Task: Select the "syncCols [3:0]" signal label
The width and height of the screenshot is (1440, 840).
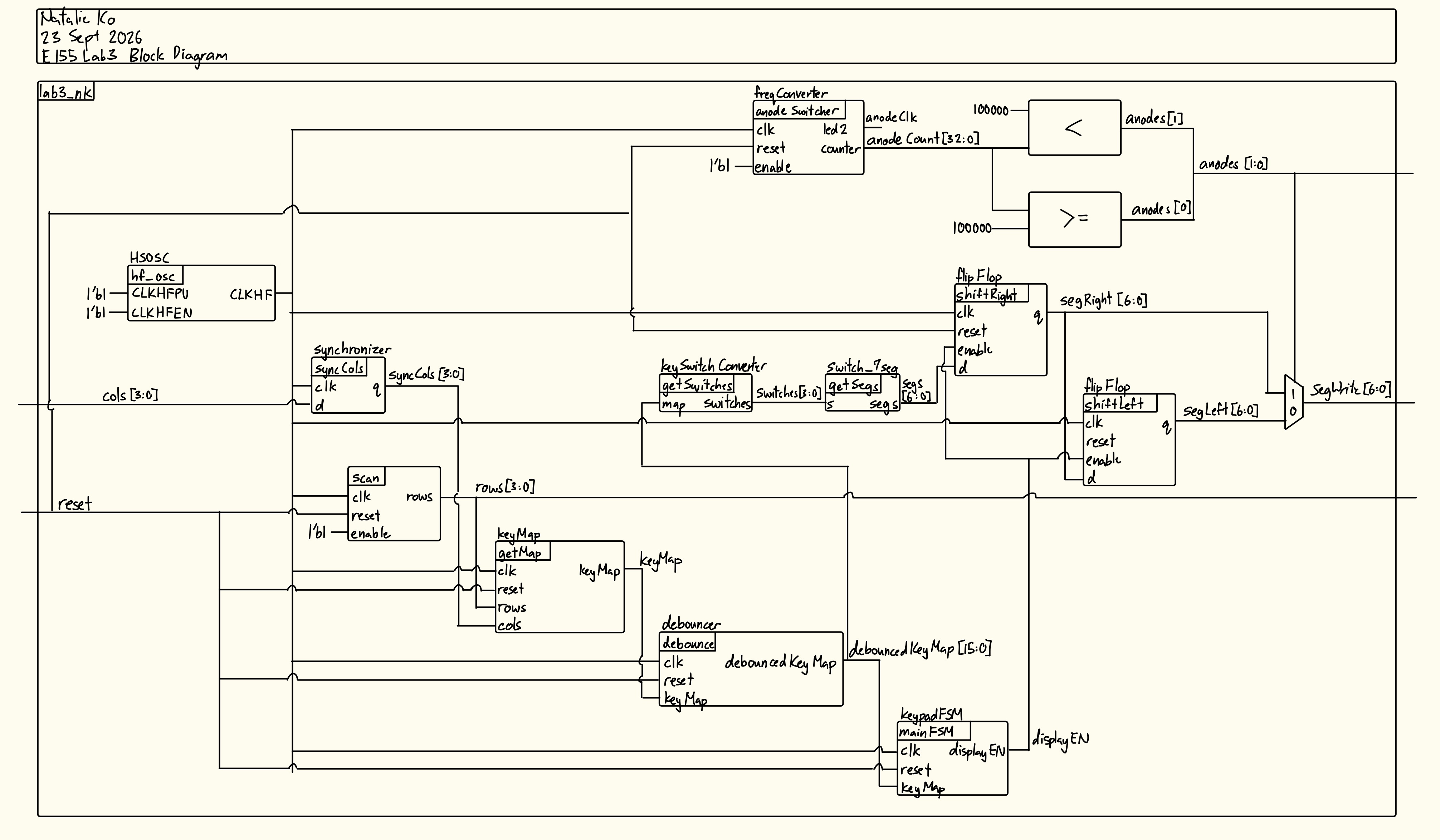Action: click(426, 375)
